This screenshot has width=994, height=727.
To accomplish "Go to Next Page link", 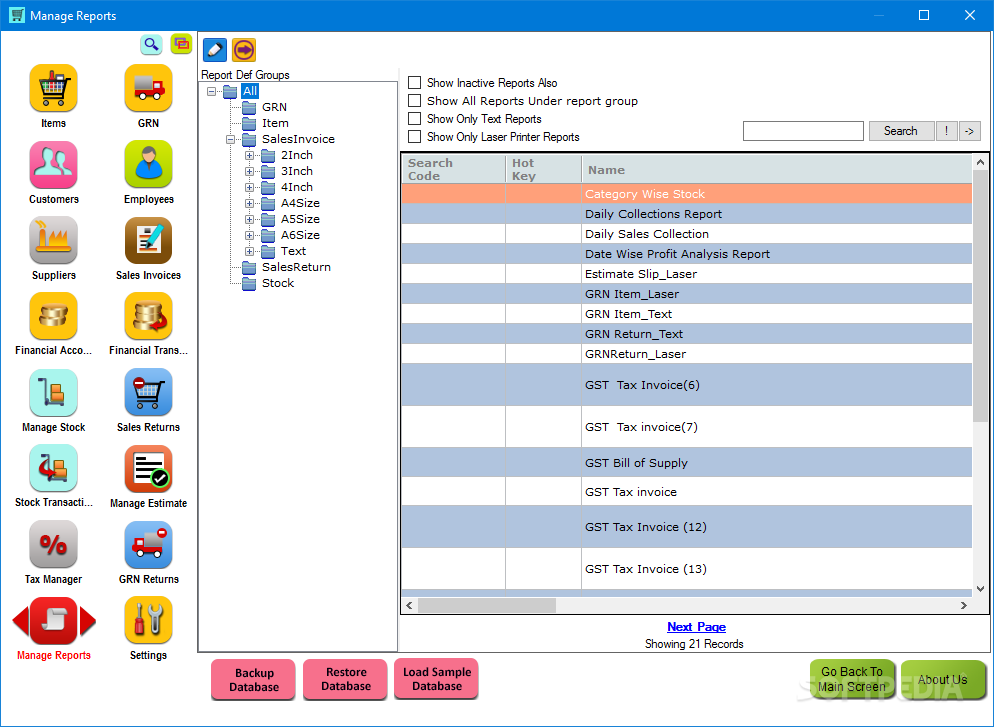I will (x=696, y=626).
